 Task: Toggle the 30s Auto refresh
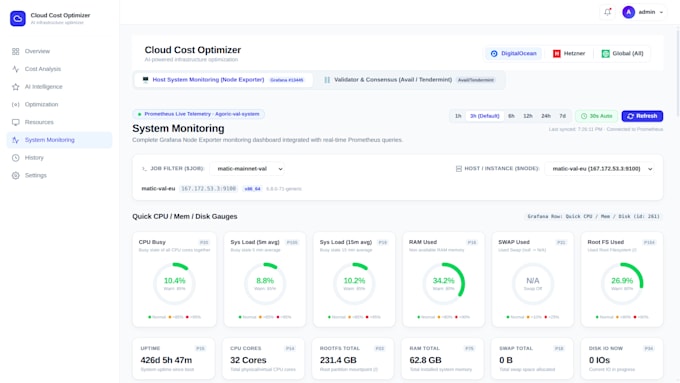(x=596, y=116)
